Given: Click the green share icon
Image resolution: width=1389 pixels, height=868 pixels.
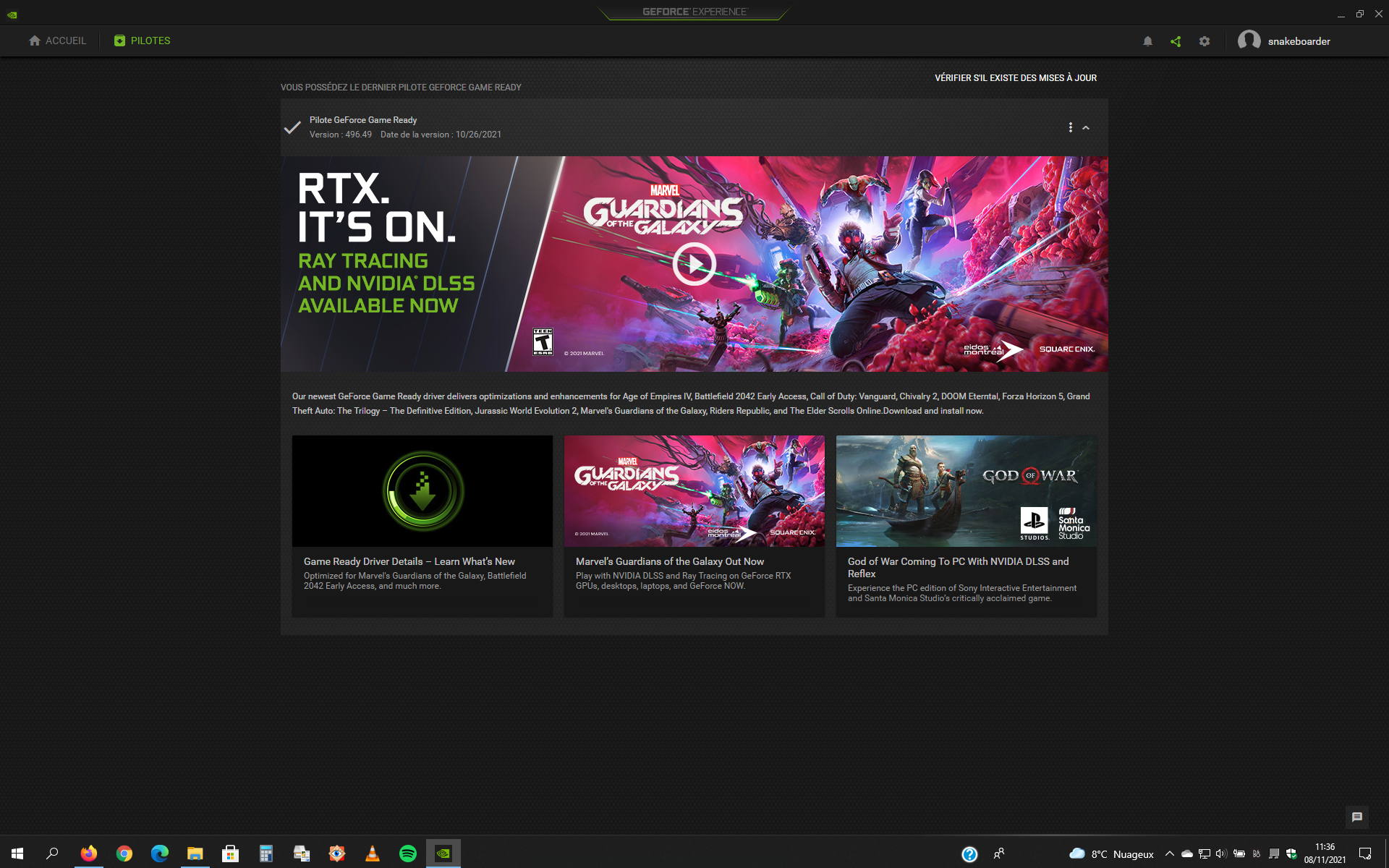Looking at the screenshot, I should click(x=1176, y=41).
